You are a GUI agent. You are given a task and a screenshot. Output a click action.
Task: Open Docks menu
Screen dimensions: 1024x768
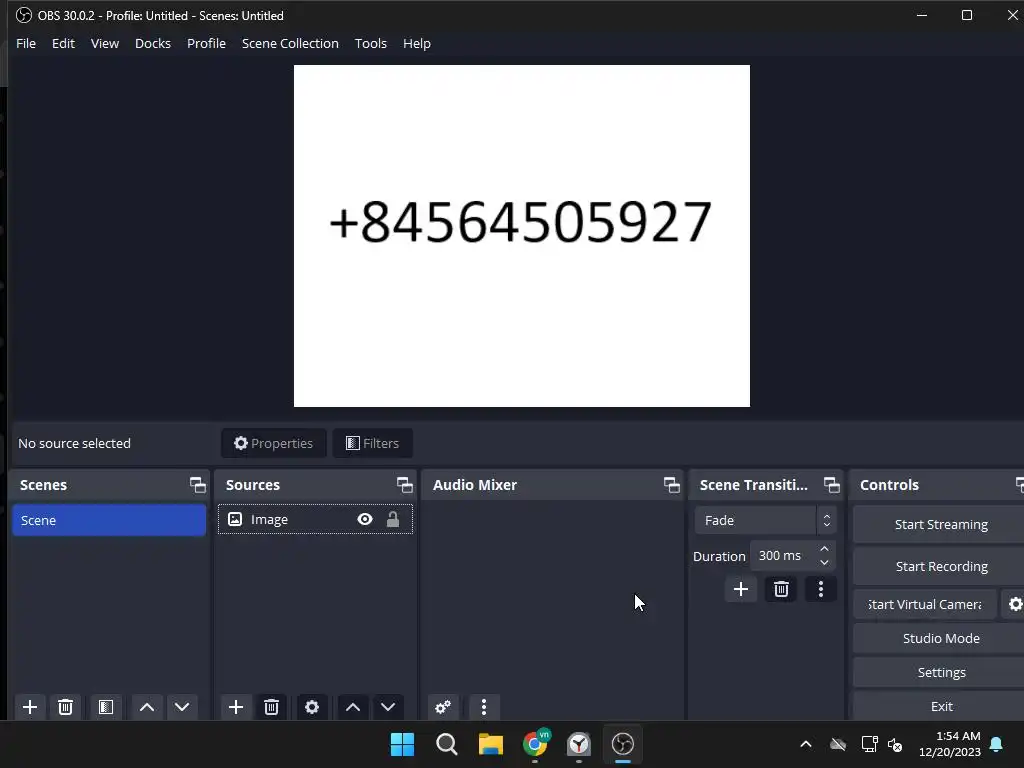click(x=153, y=43)
